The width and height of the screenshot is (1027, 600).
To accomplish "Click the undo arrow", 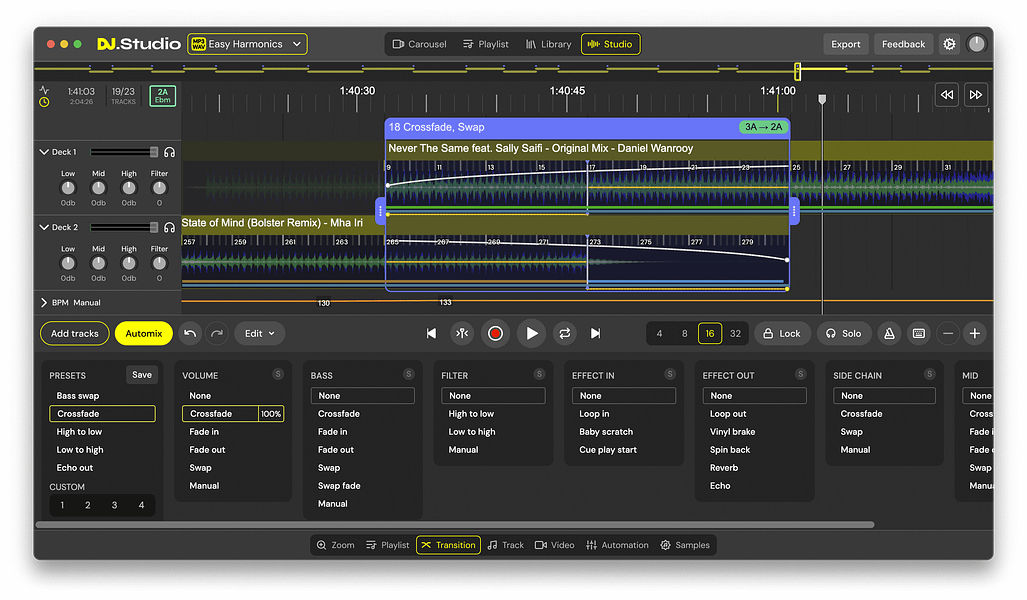I will click(191, 333).
